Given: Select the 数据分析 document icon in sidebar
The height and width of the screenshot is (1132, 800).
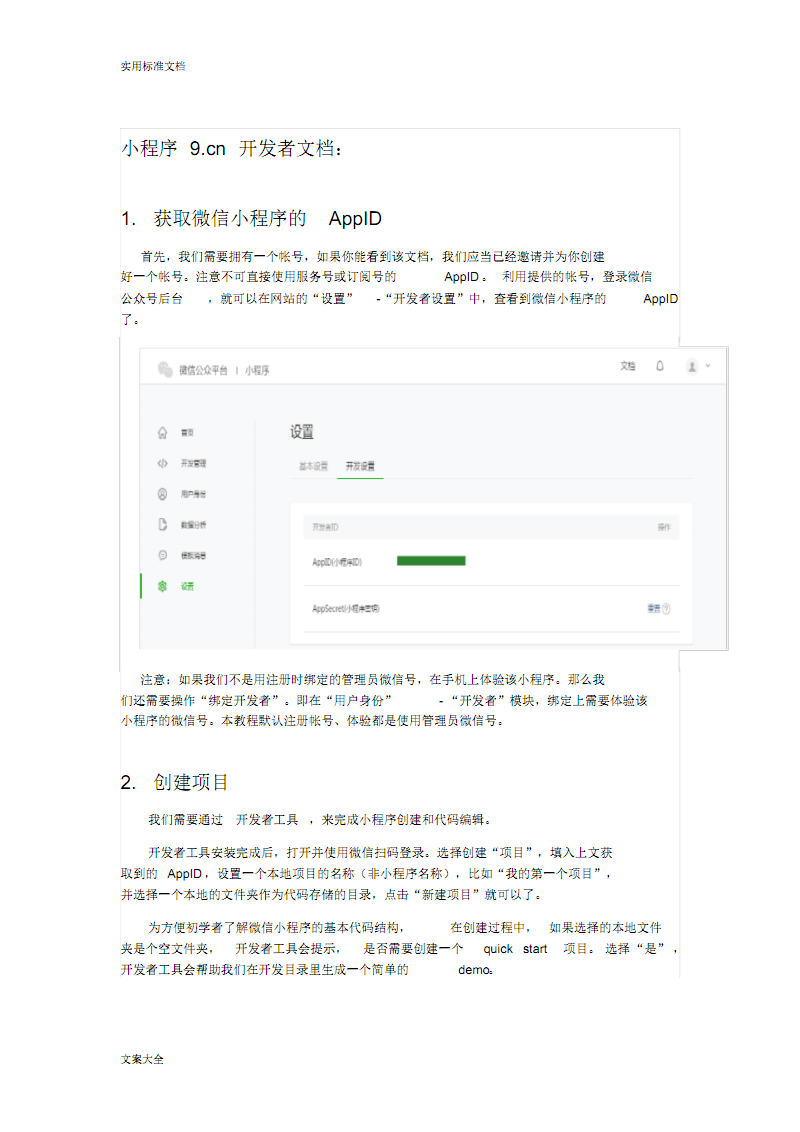Looking at the screenshot, I should (x=162, y=524).
